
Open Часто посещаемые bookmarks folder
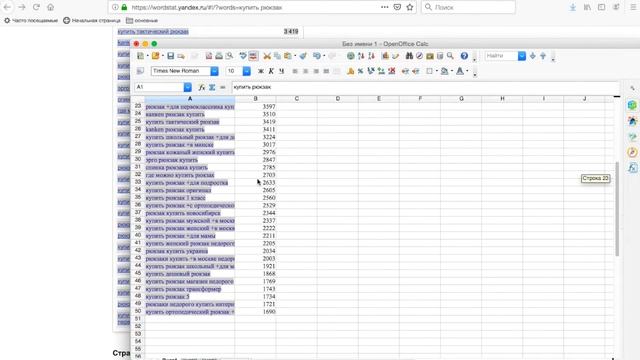pos(31,20)
